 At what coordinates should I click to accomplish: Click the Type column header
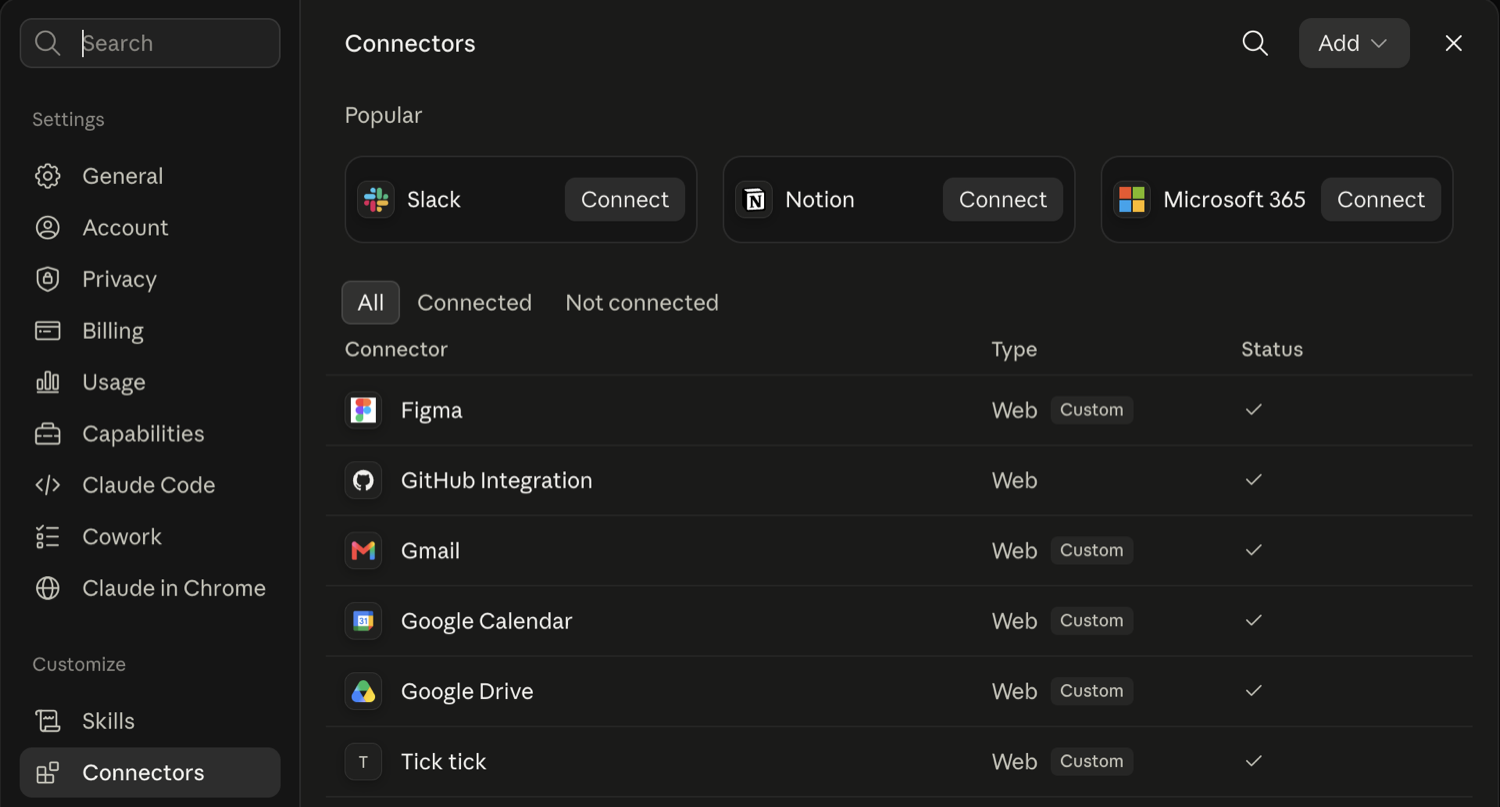pos(1014,349)
